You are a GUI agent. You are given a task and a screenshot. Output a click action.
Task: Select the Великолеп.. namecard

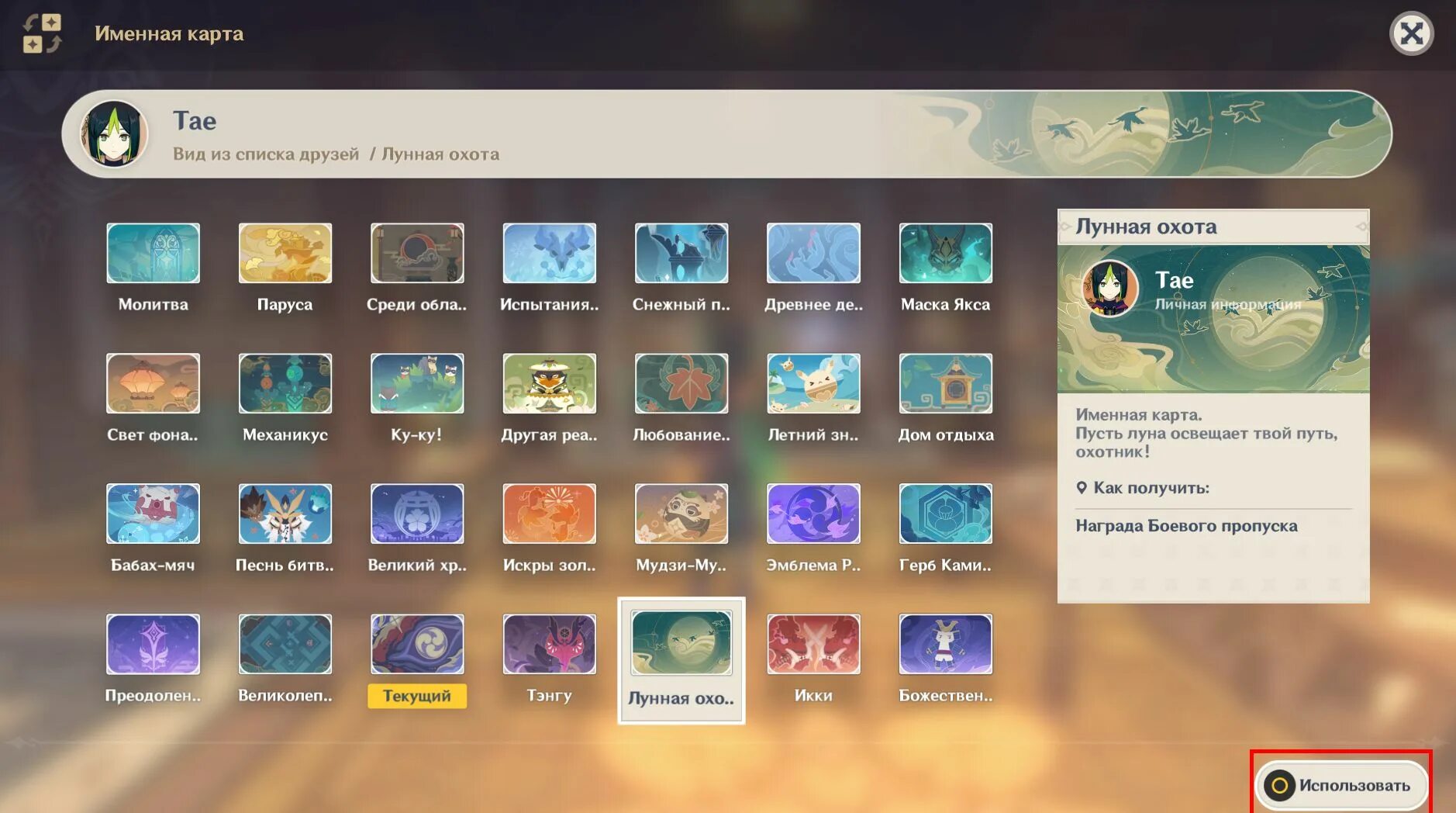point(285,645)
